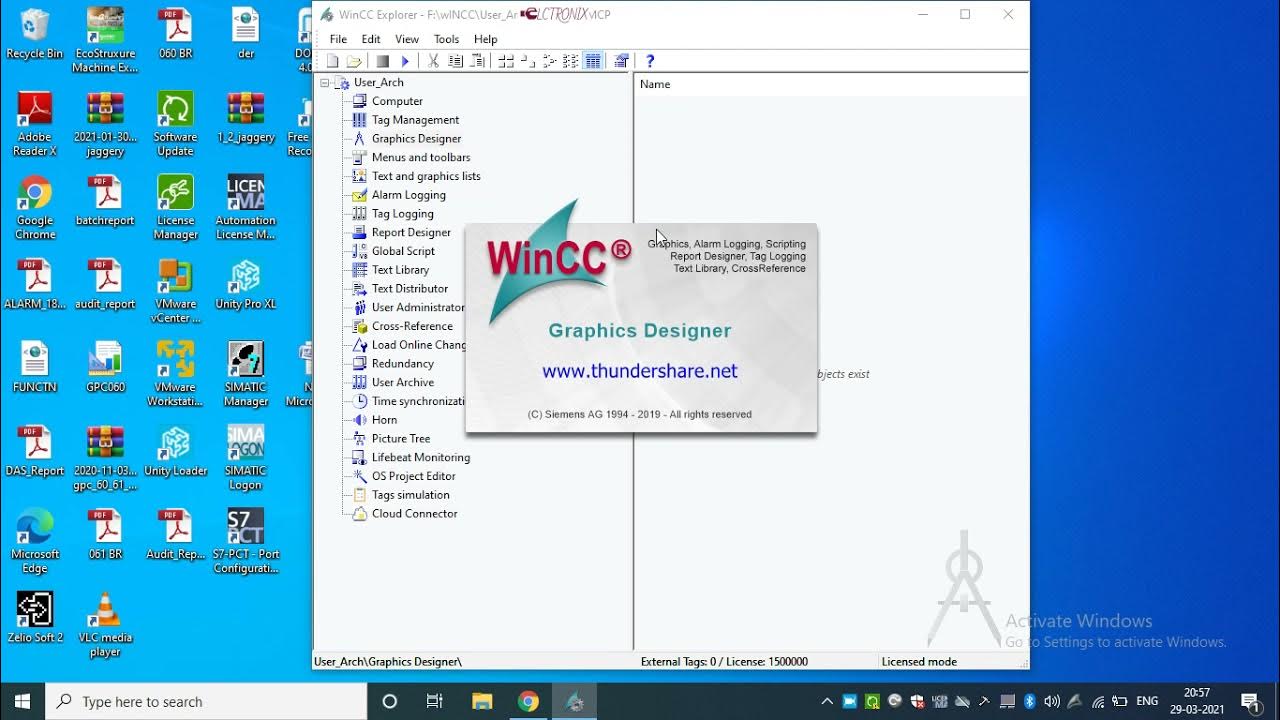Select Zelio Soft 2 desktop icon
This screenshot has width=1280, height=720.
pyautogui.click(x=35, y=617)
